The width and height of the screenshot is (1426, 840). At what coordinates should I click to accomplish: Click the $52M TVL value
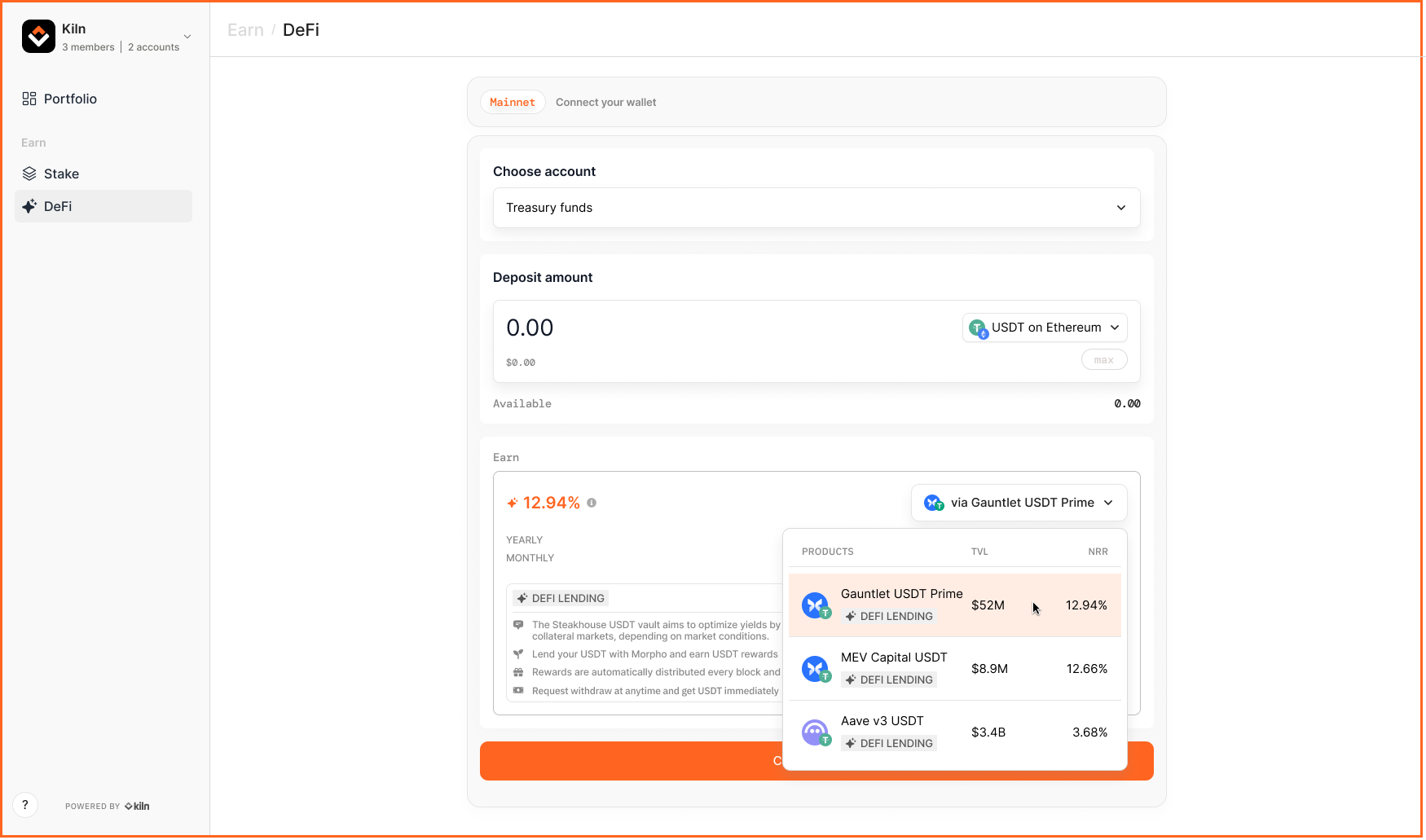tap(988, 605)
